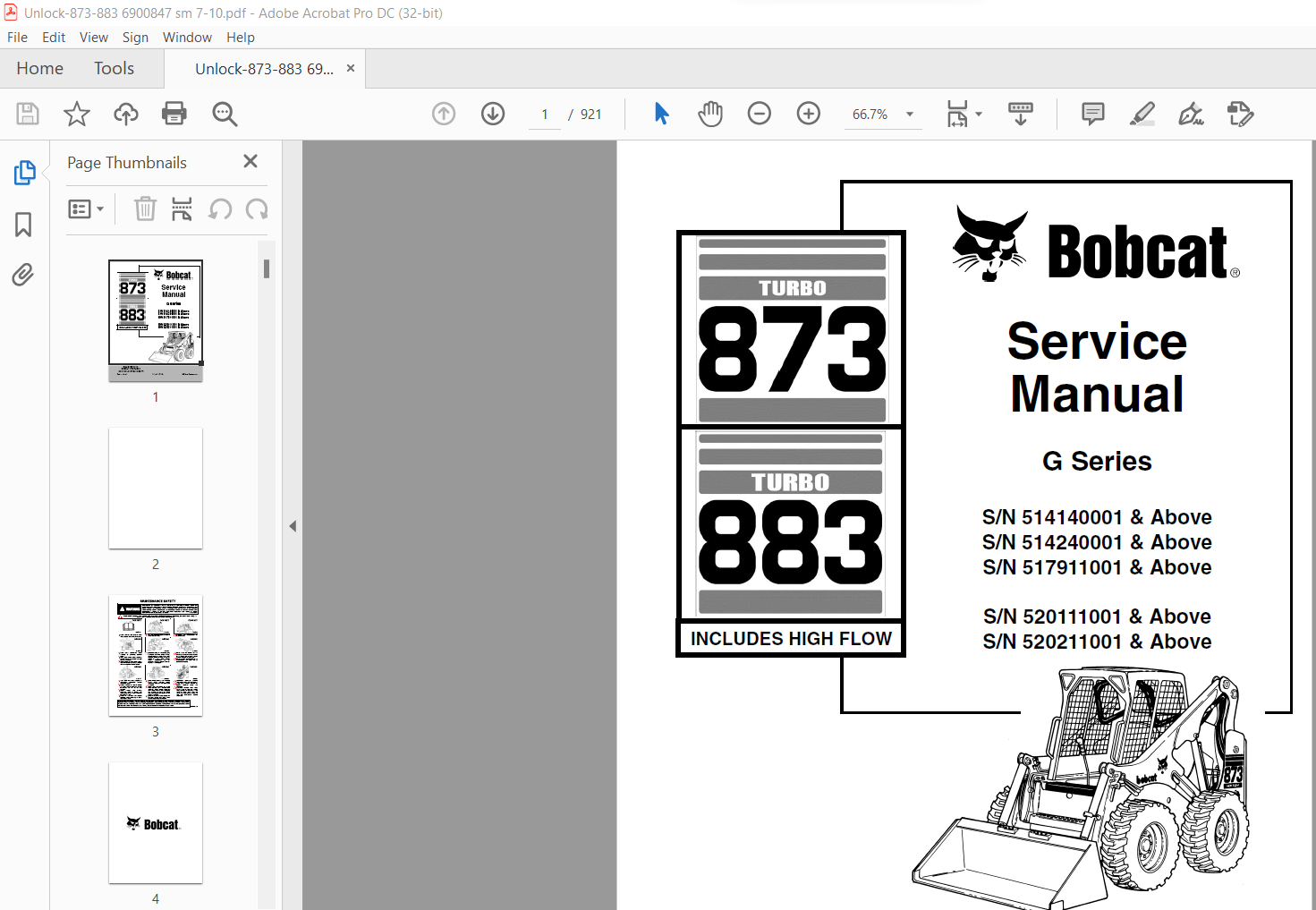Open the find text magnifier
This screenshot has height=910, width=1316.
225,114
